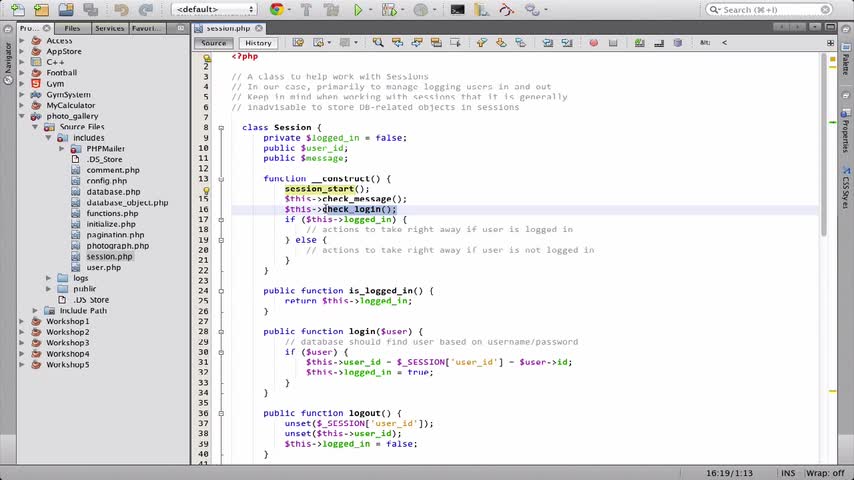Select functions.php file
The width and height of the screenshot is (854, 480).
pyautogui.click(x=112, y=214)
